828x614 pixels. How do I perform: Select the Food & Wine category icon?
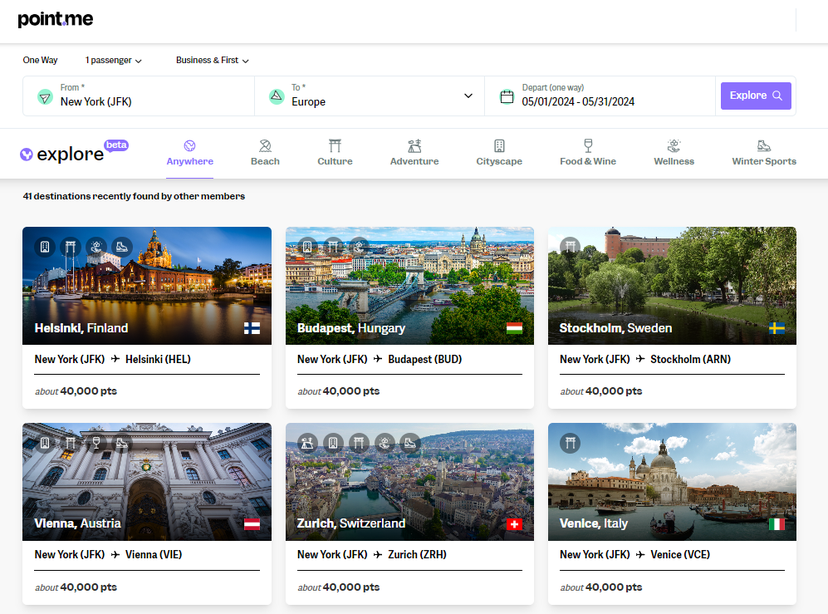point(588,146)
